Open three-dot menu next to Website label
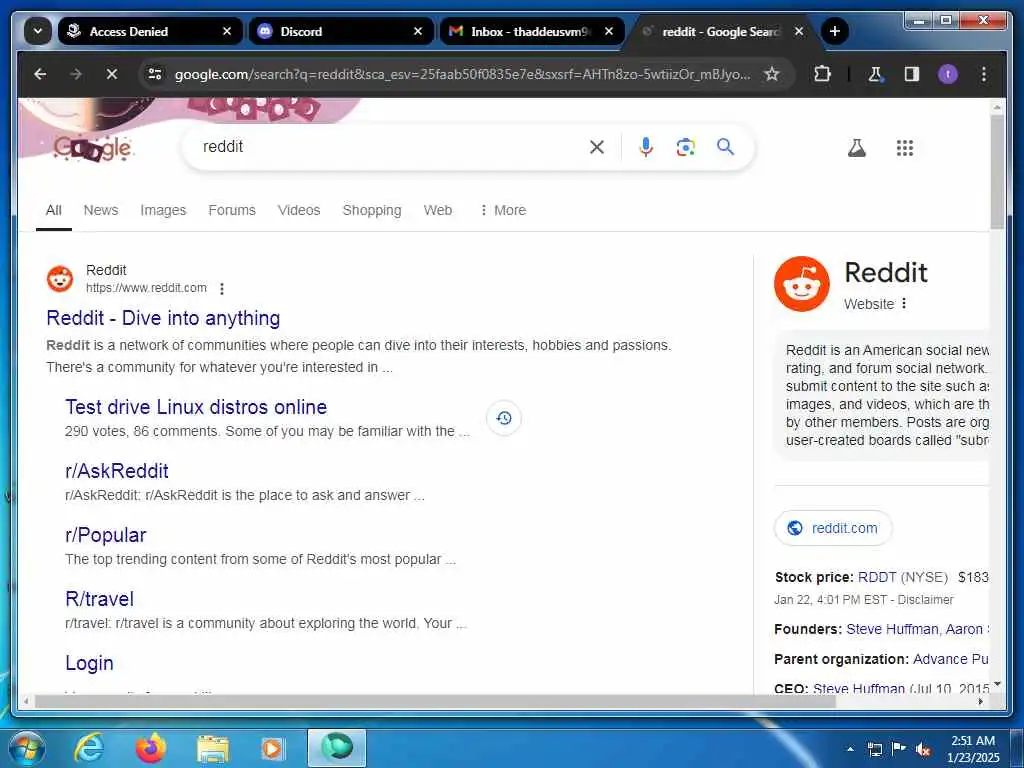Viewport: 1024px width, 768px height. (x=904, y=304)
